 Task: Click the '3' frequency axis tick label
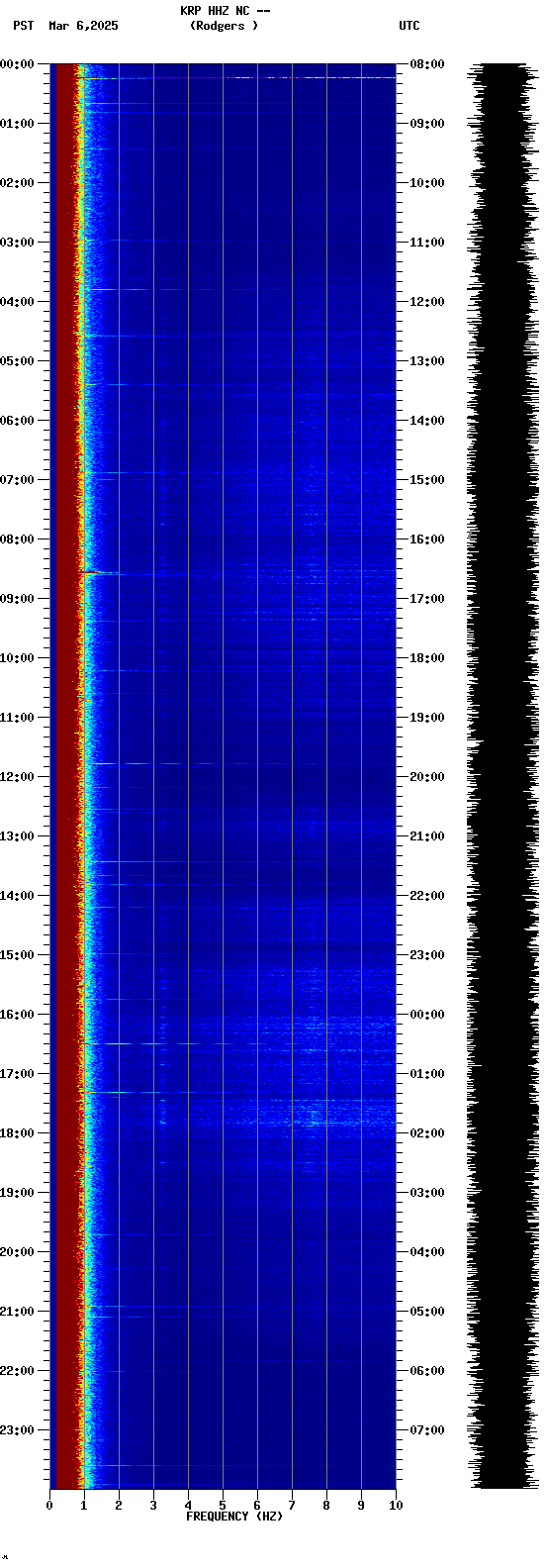coord(153,1506)
